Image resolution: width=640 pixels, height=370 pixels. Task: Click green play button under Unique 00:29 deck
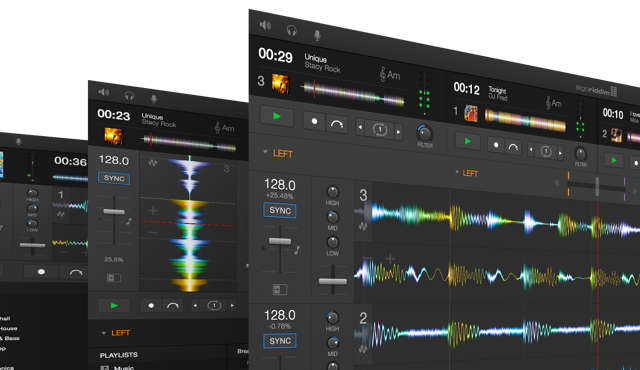point(277,116)
